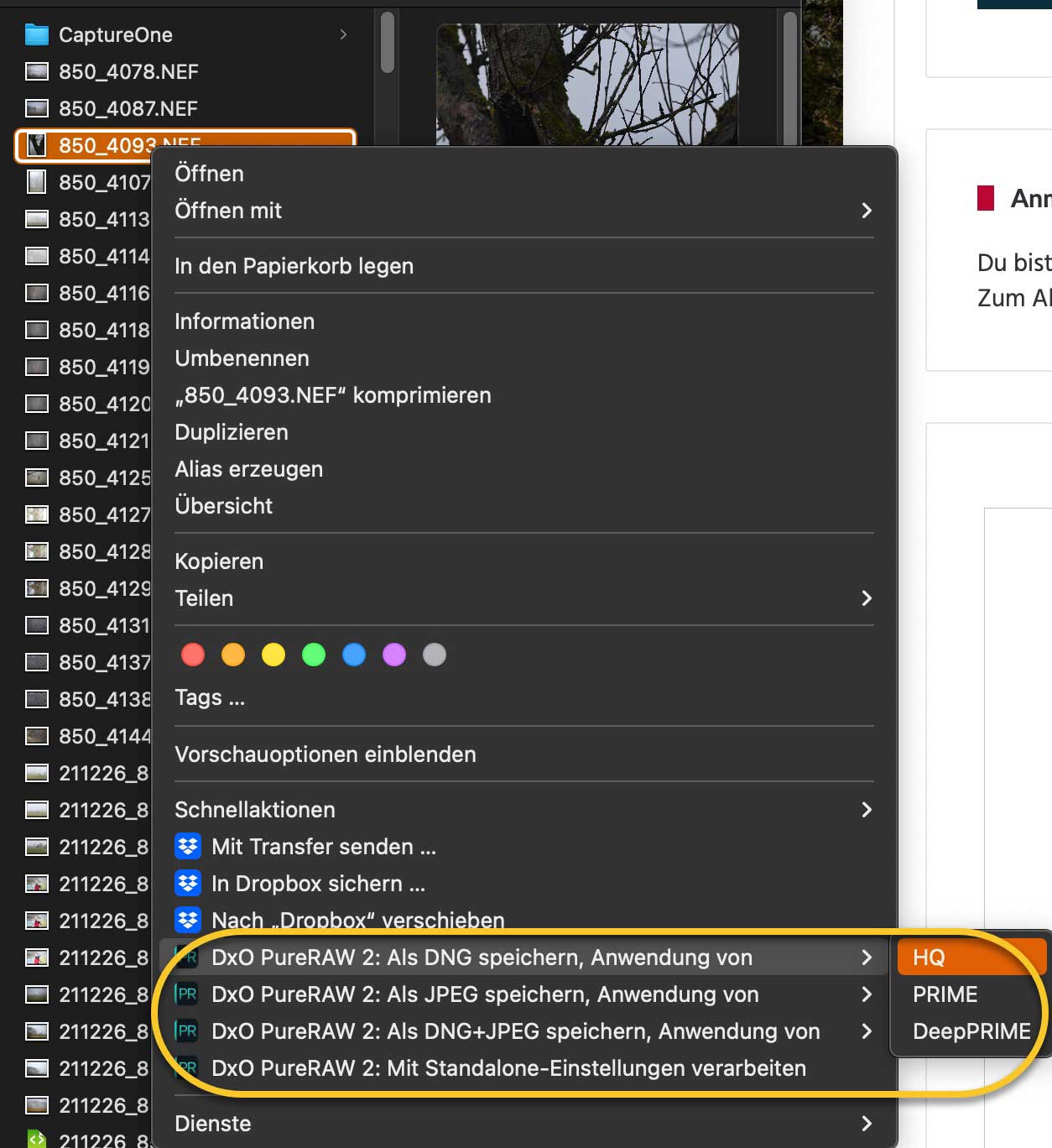The height and width of the screenshot is (1148, 1052).
Task: Click the 850_4087.NEF file thumbnail icon
Action: (x=37, y=108)
